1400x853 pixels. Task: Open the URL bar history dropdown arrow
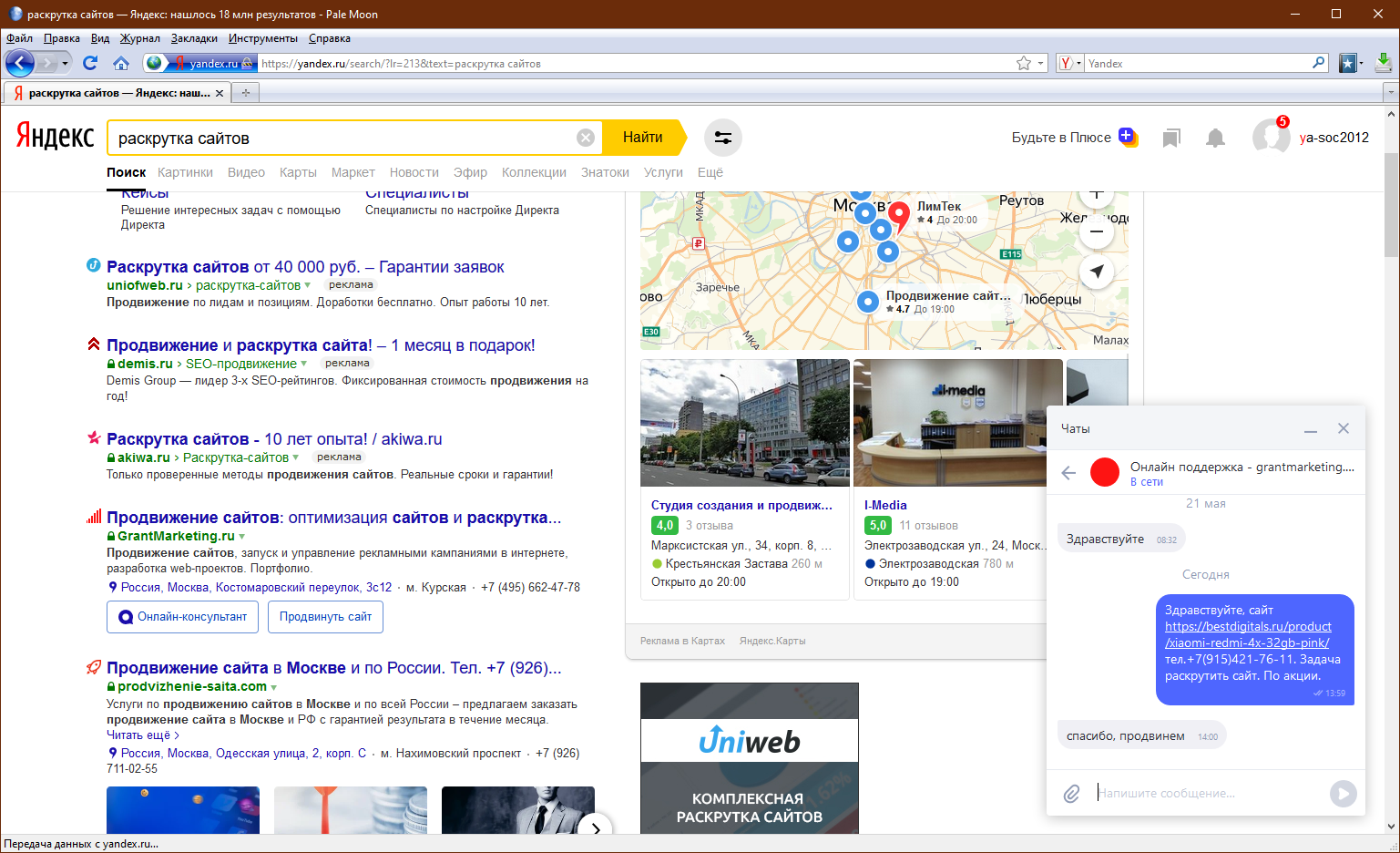(x=1040, y=63)
